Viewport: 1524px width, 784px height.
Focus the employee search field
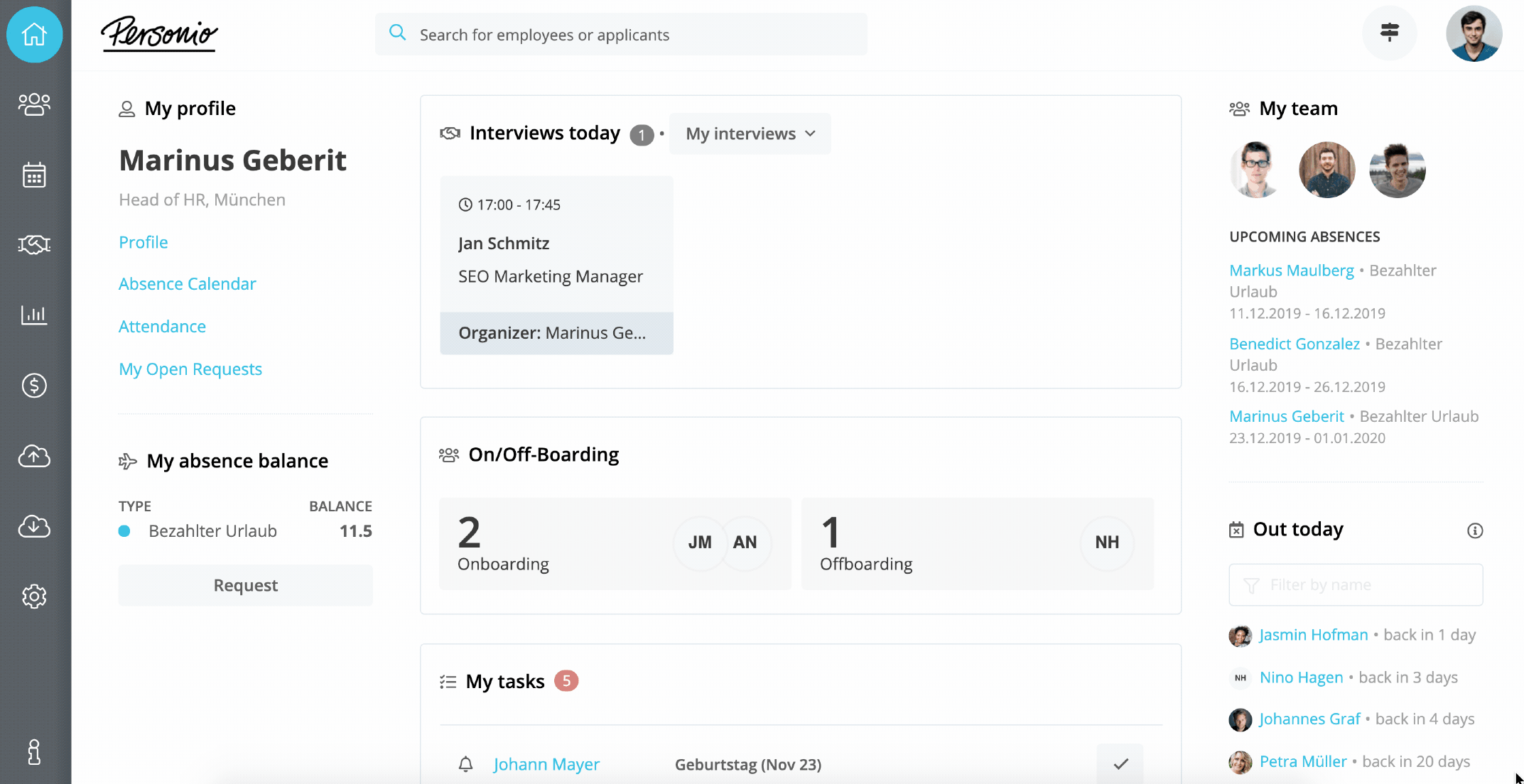click(x=620, y=35)
